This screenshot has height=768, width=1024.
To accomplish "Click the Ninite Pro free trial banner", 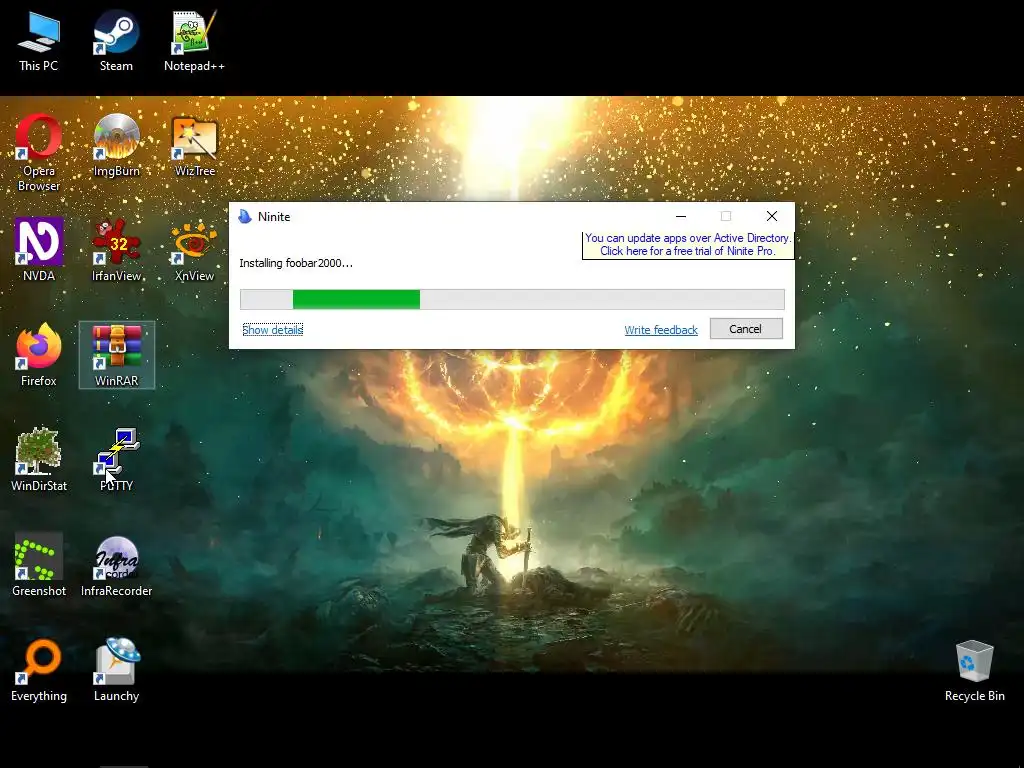I will click(x=688, y=244).
